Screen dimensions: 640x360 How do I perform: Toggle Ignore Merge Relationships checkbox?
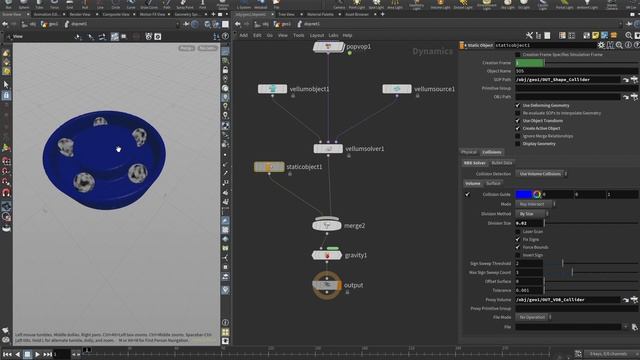pyautogui.click(x=518, y=136)
